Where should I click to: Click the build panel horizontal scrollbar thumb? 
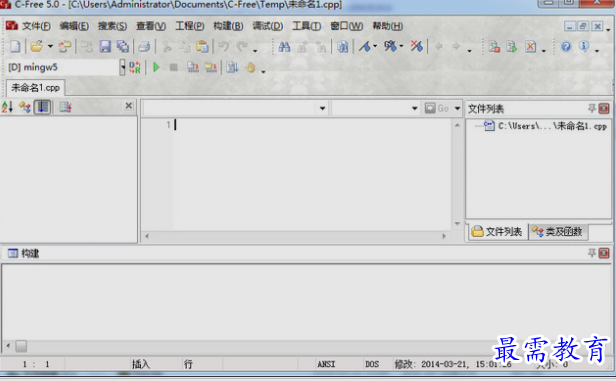click(x=21, y=346)
